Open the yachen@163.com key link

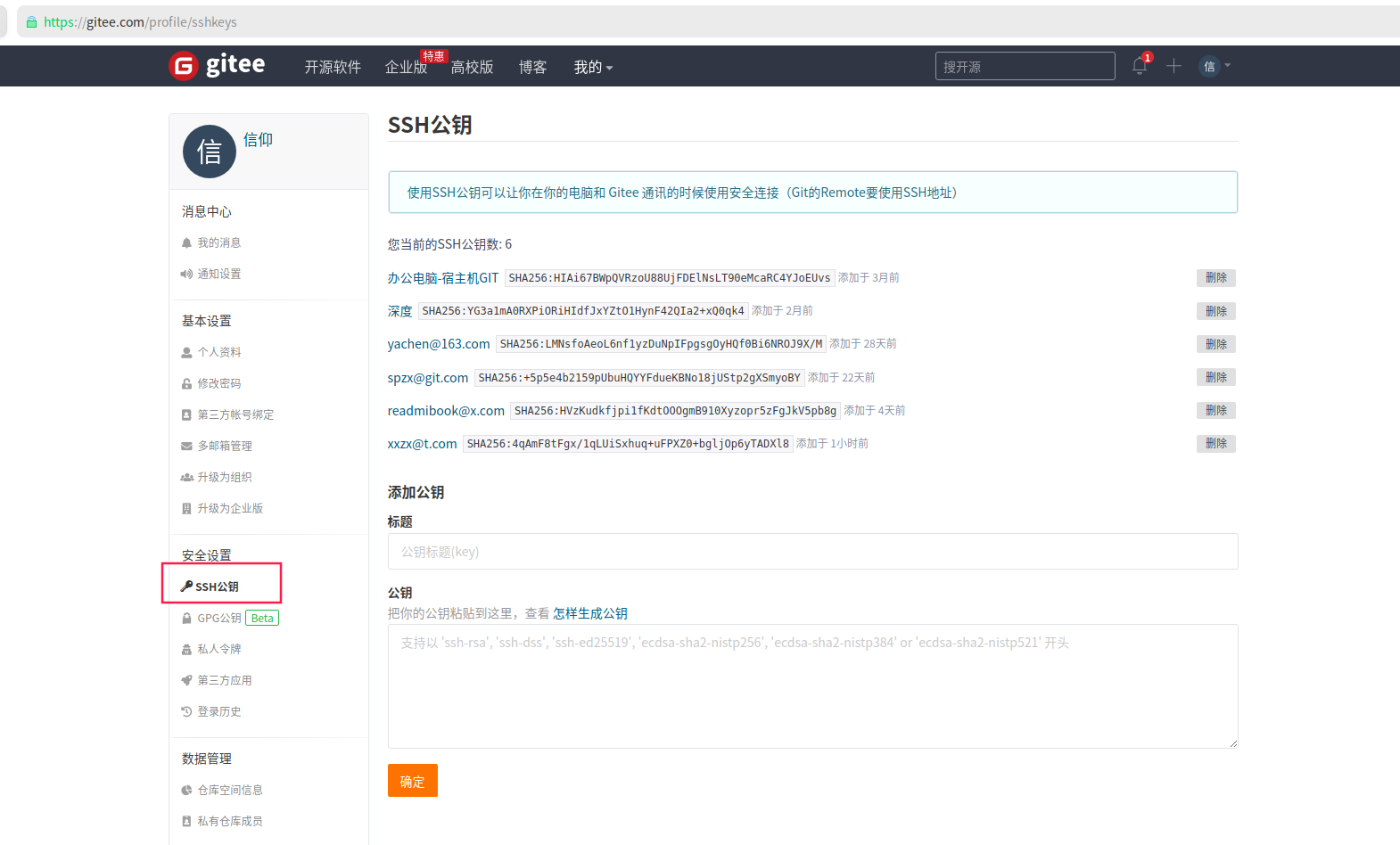click(x=439, y=344)
